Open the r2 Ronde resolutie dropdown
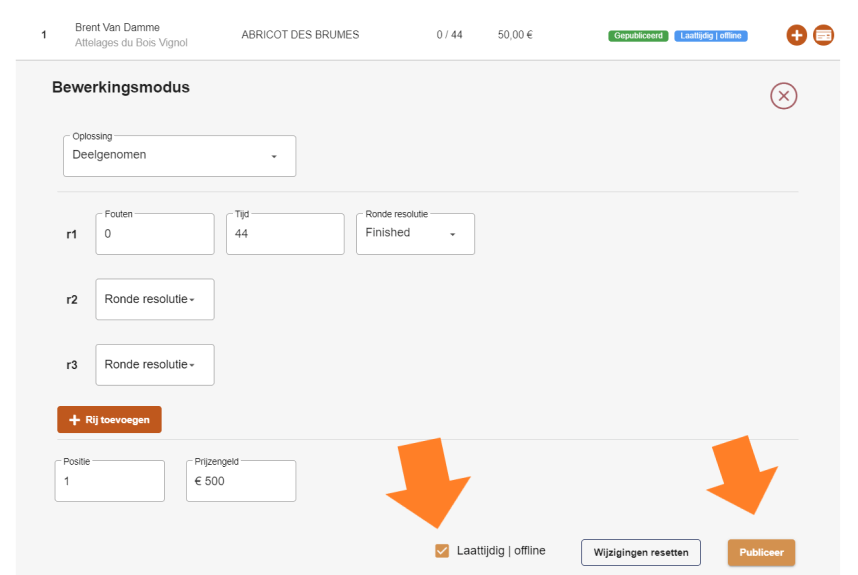Screen dimensions: 858x575 pyautogui.click(x=155, y=299)
